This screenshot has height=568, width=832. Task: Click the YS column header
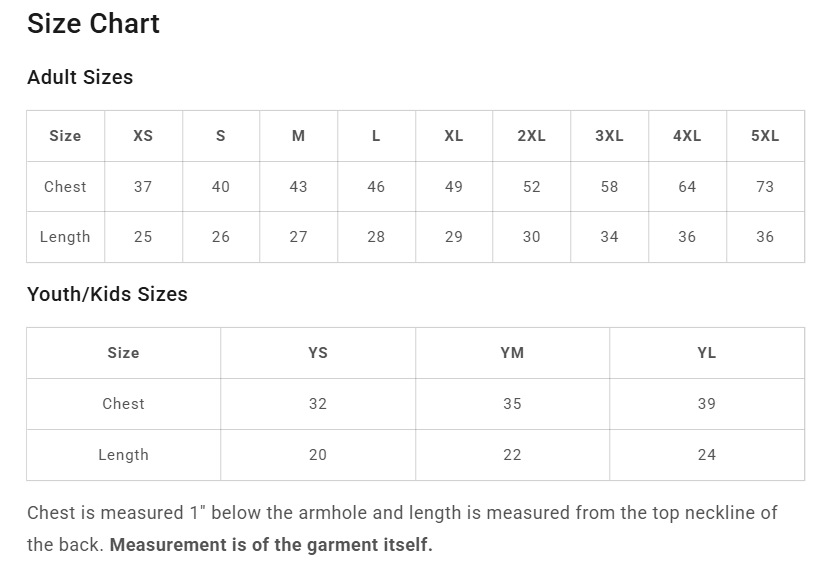pos(318,353)
